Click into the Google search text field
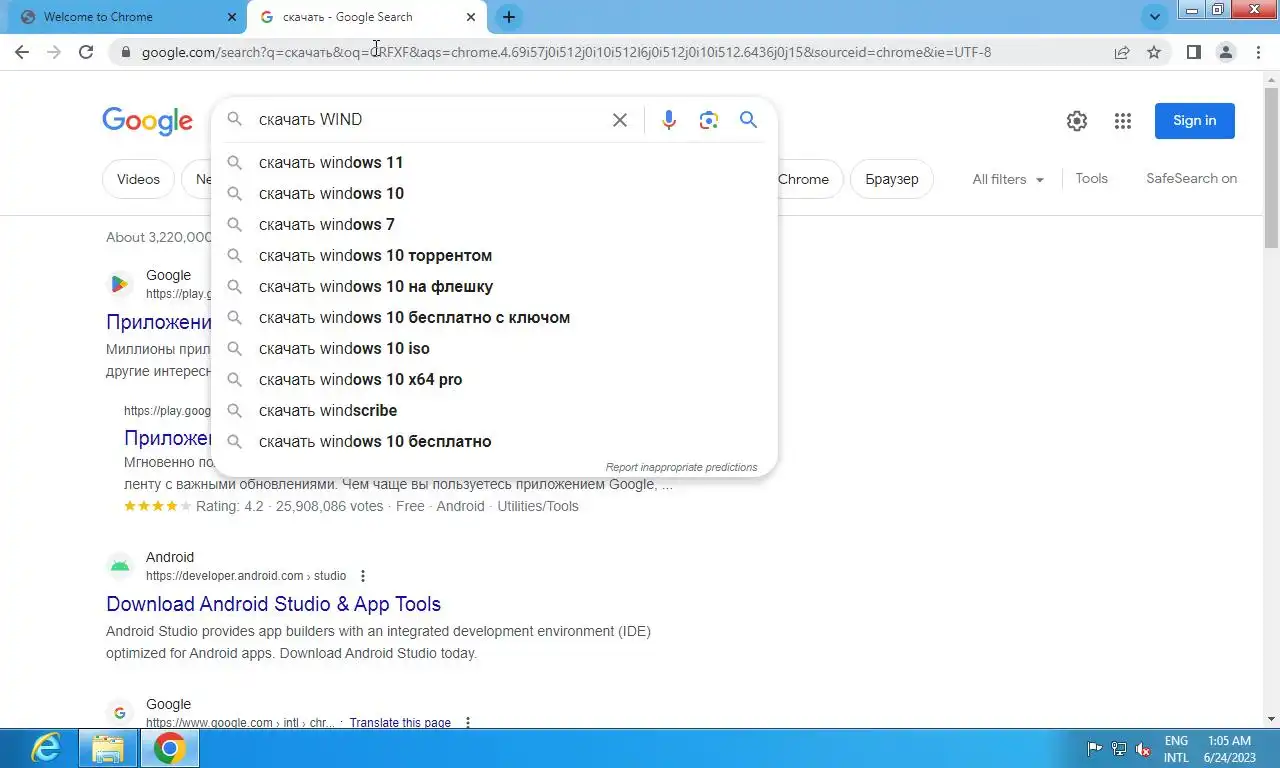1280x768 pixels. pos(430,120)
